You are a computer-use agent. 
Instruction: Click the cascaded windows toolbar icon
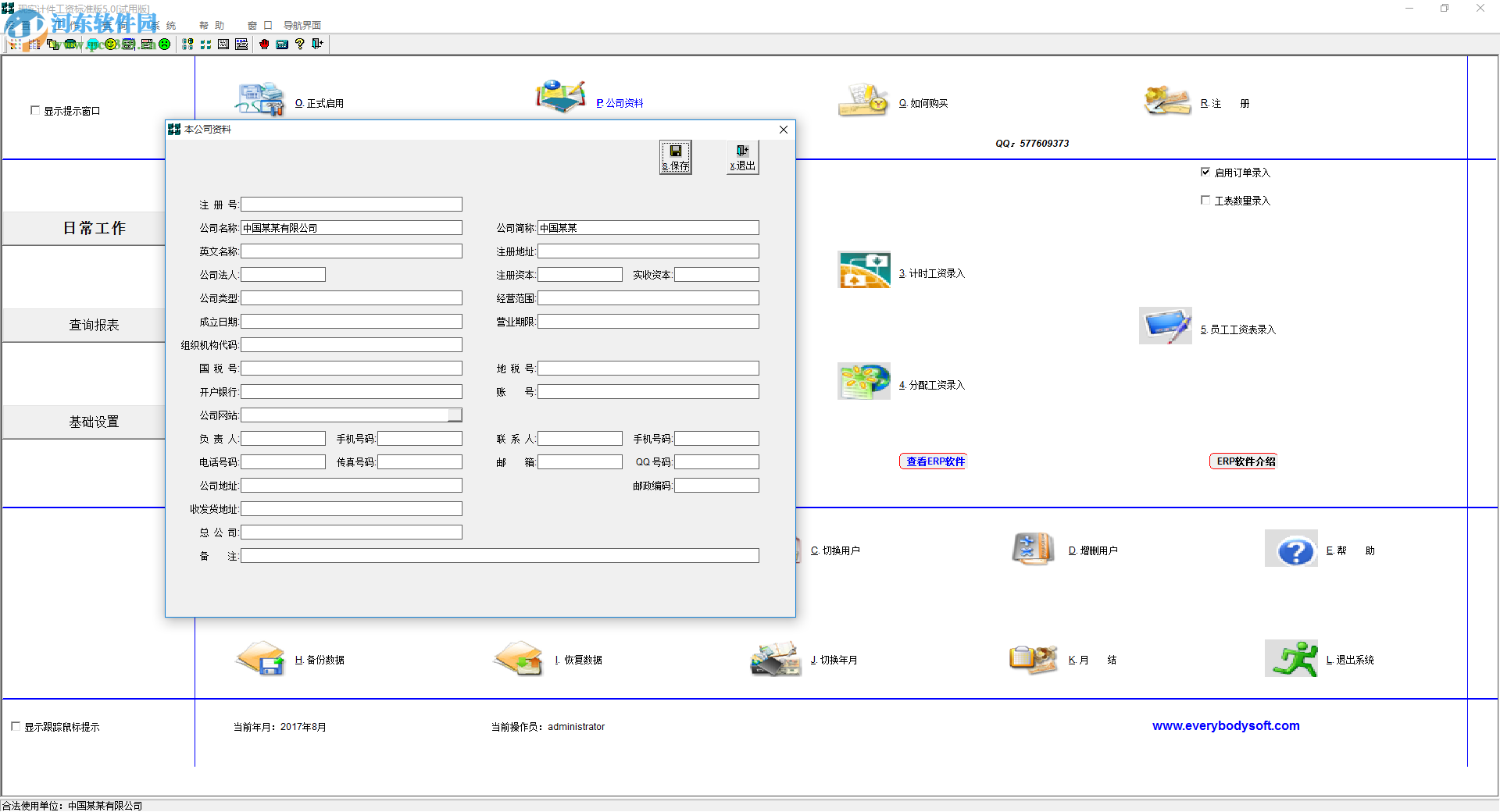coord(53,45)
